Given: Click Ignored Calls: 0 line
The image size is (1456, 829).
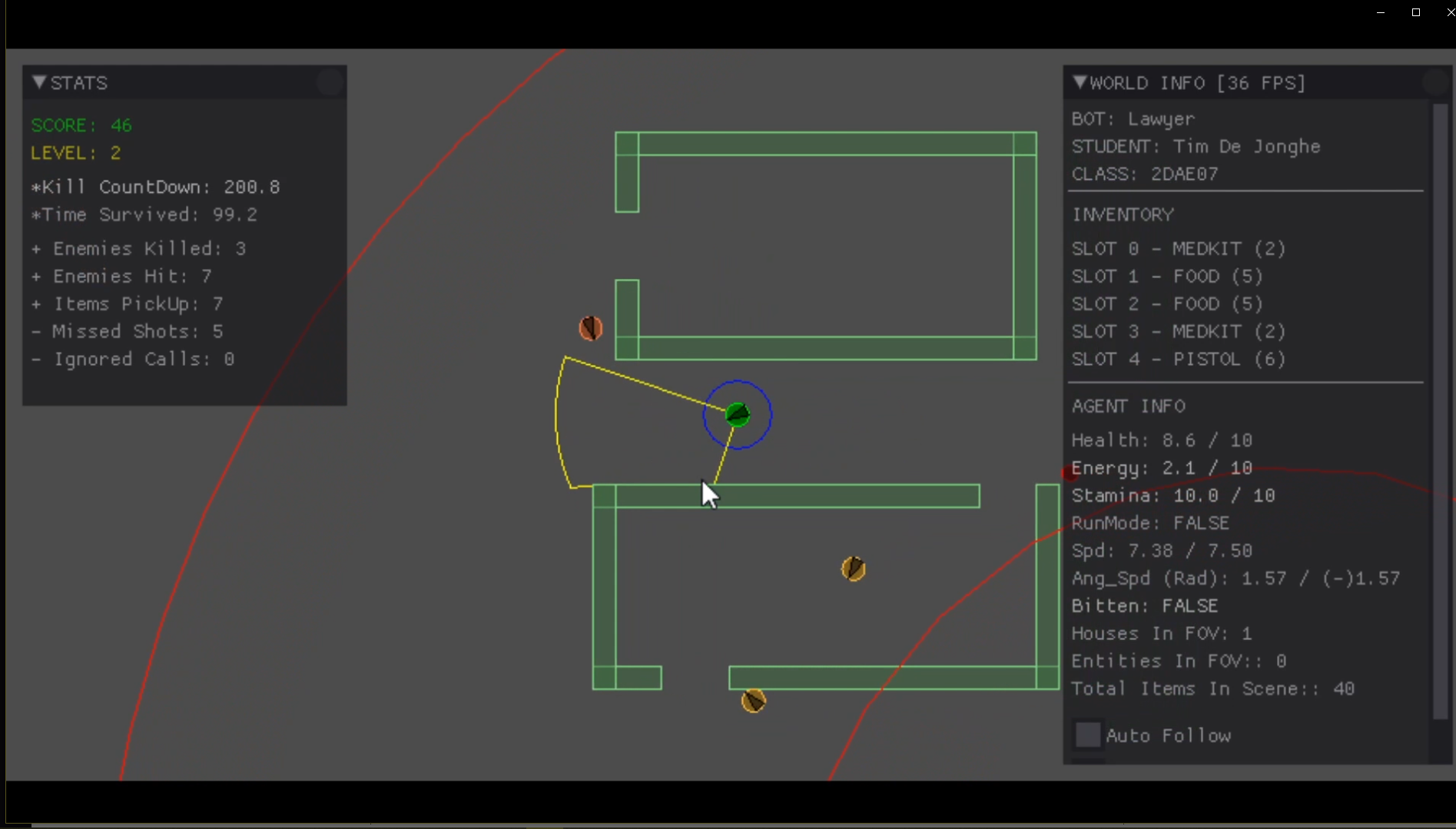Looking at the screenshot, I should (133, 359).
